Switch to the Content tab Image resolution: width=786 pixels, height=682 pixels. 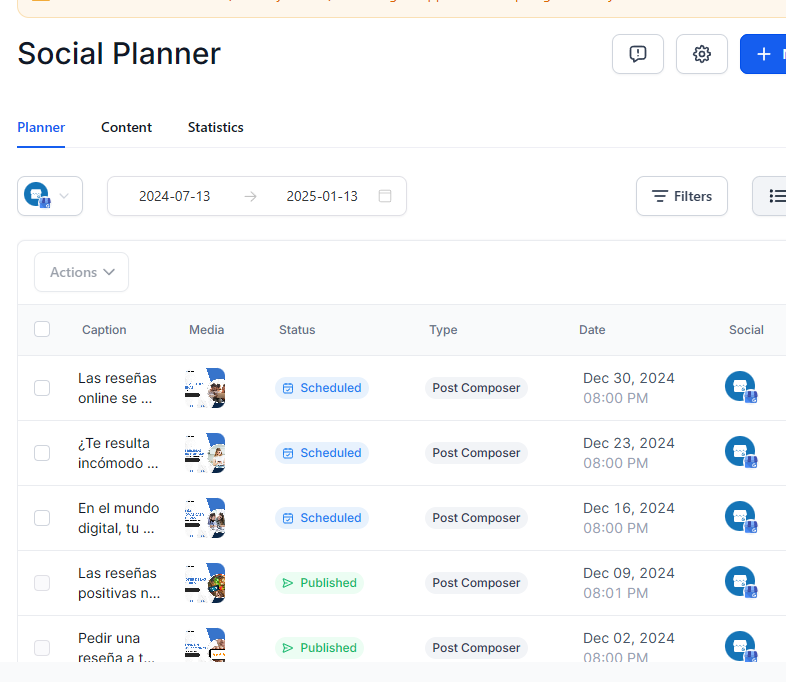point(126,127)
